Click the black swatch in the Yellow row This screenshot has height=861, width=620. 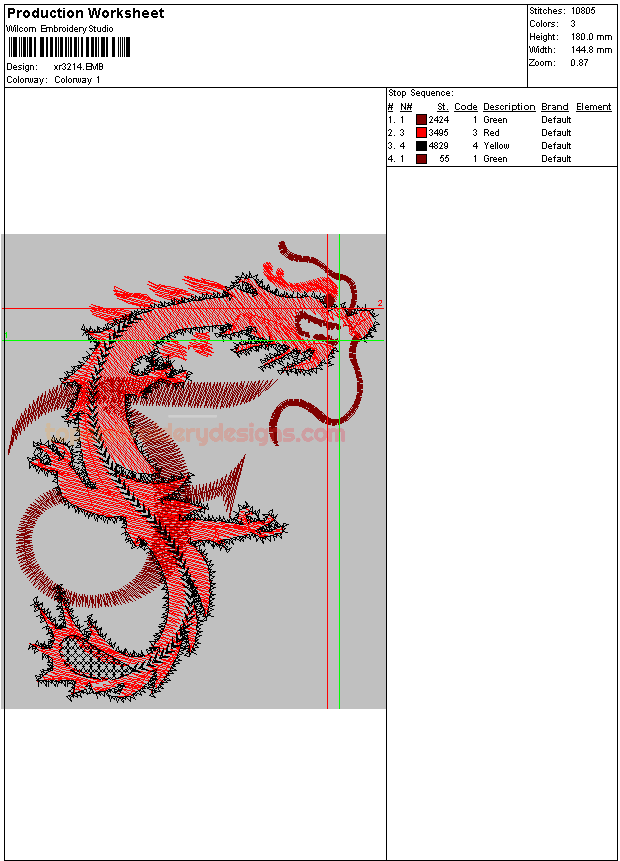pyautogui.click(x=421, y=146)
